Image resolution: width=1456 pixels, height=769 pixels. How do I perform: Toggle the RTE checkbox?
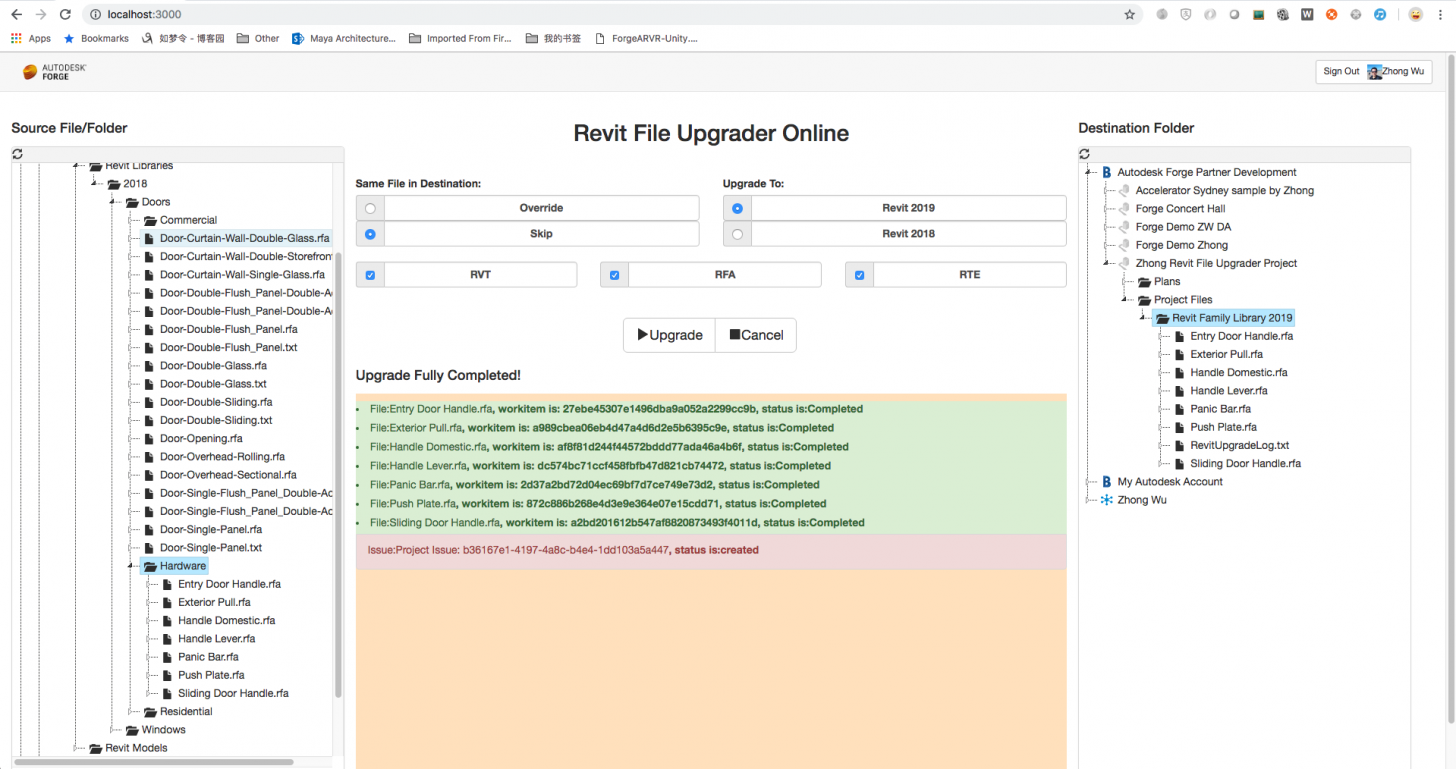[859, 275]
